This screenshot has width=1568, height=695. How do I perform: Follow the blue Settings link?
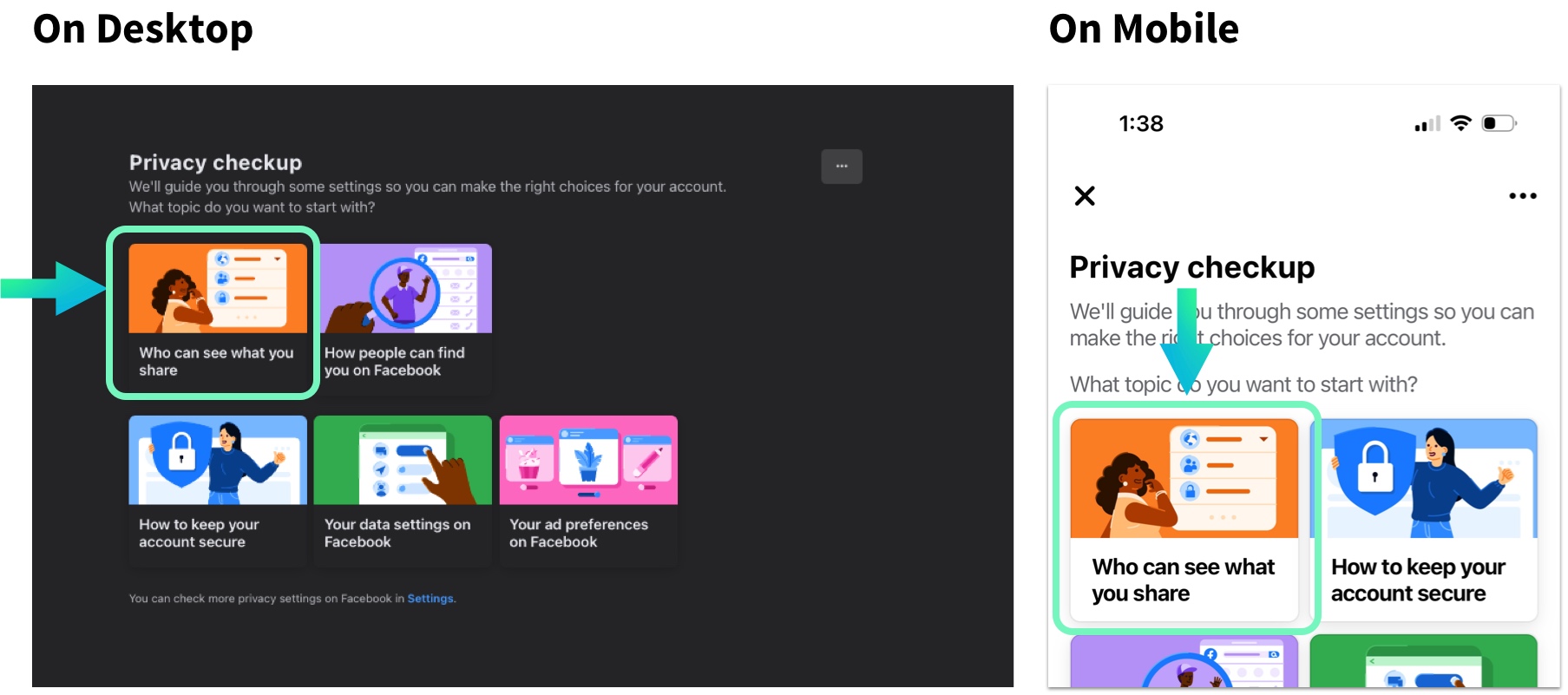tap(430, 599)
